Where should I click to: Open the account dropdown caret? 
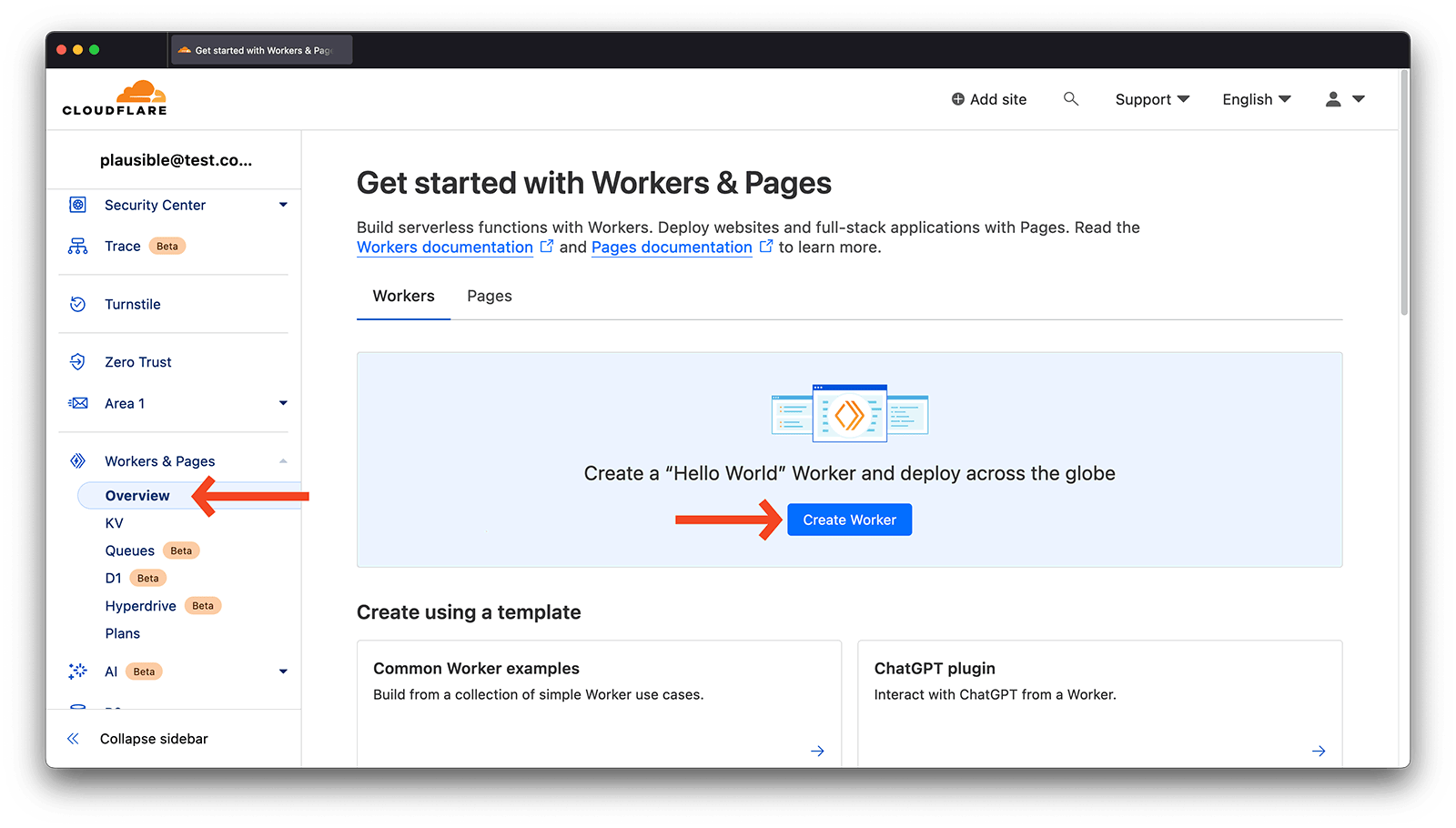click(1359, 99)
